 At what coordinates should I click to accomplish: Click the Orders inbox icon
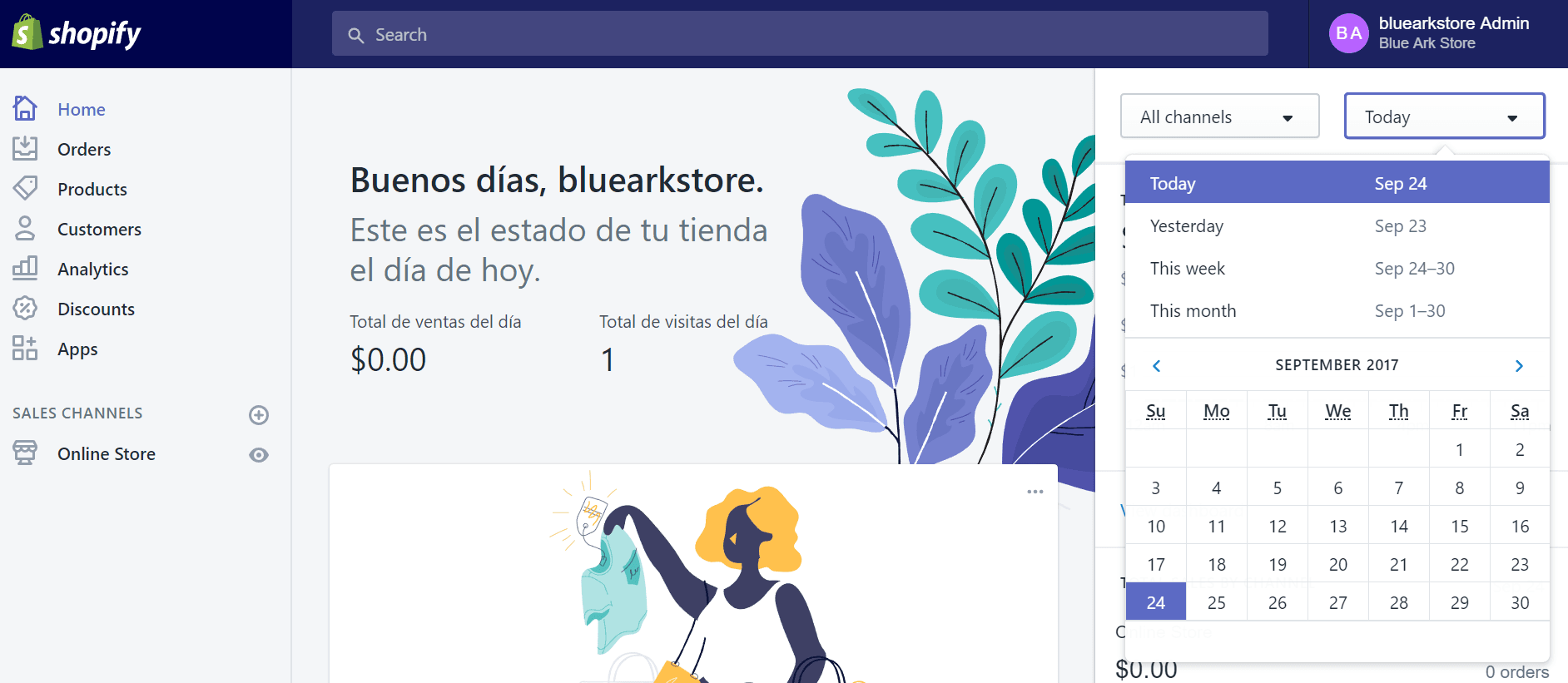(25, 148)
